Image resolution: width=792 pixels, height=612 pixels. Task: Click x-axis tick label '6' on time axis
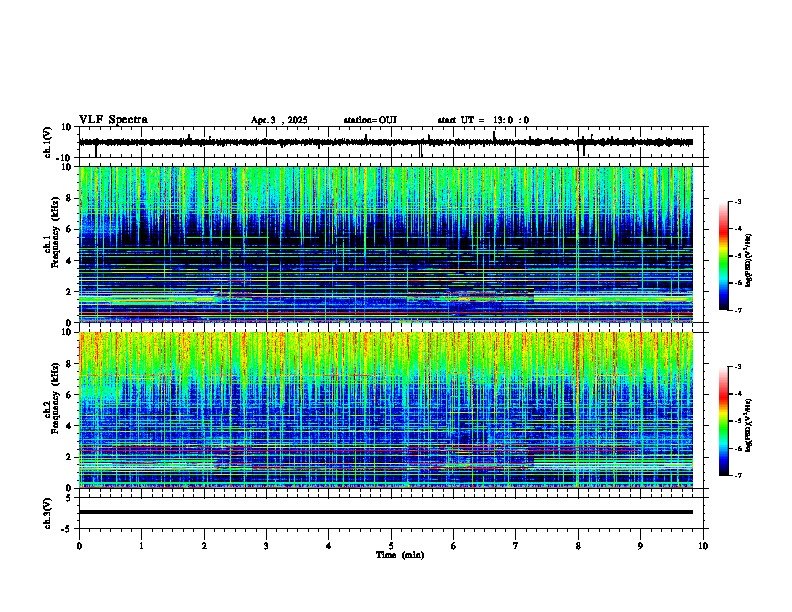pos(453,546)
